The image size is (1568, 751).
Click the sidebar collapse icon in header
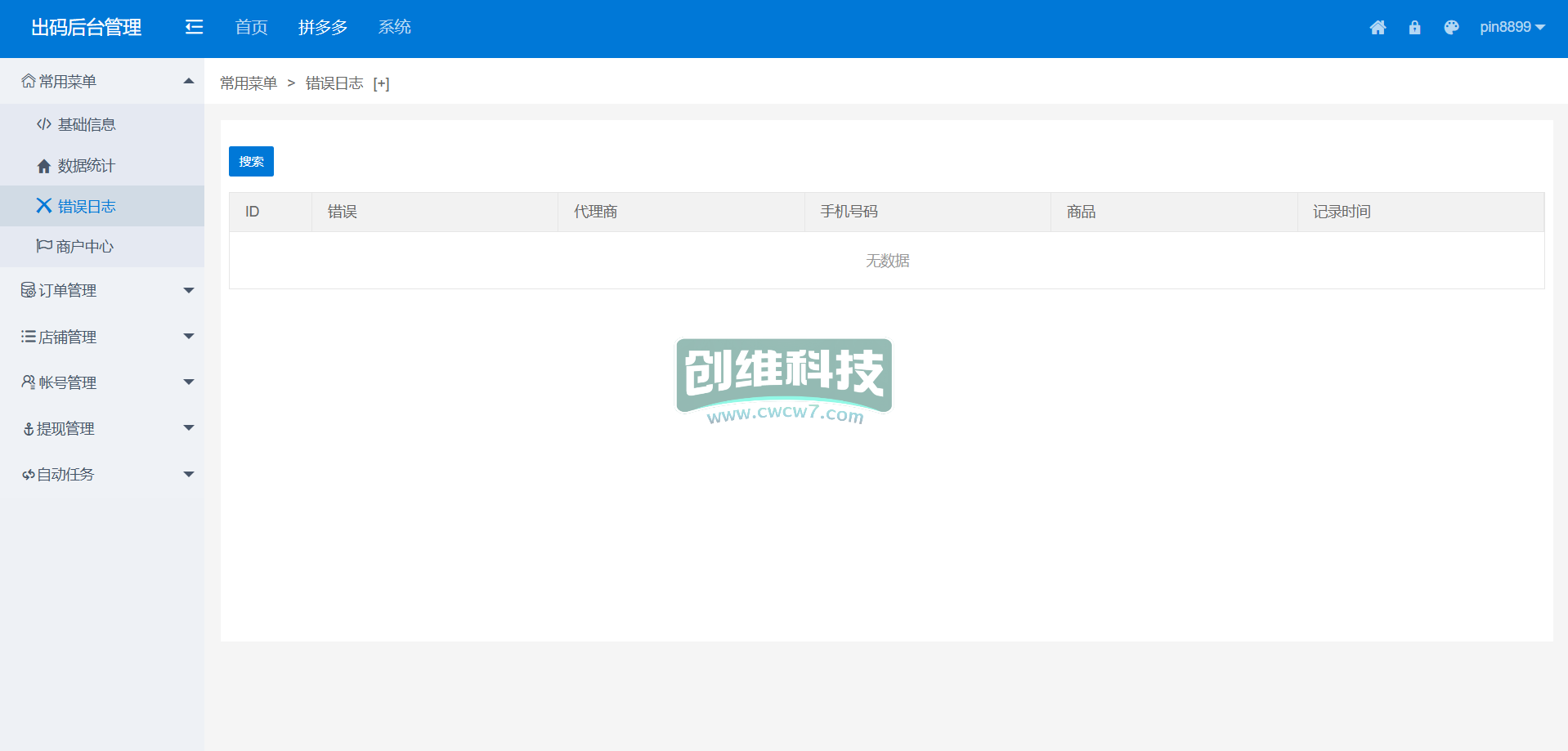pyautogui.click(x=194, y=28)
